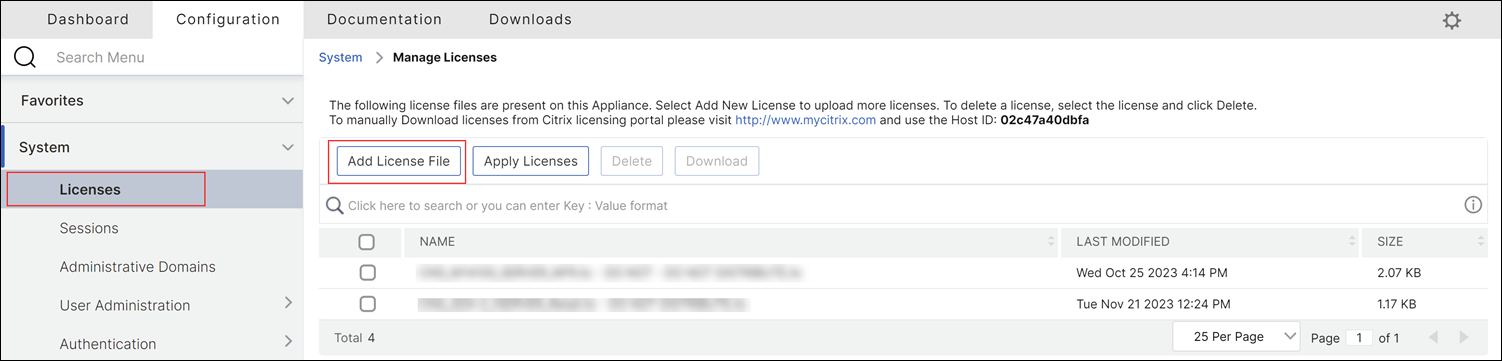The image size is (1502, 361).
Task: Click the 1.17 KB size cell
Action: tap(1397, 303)
